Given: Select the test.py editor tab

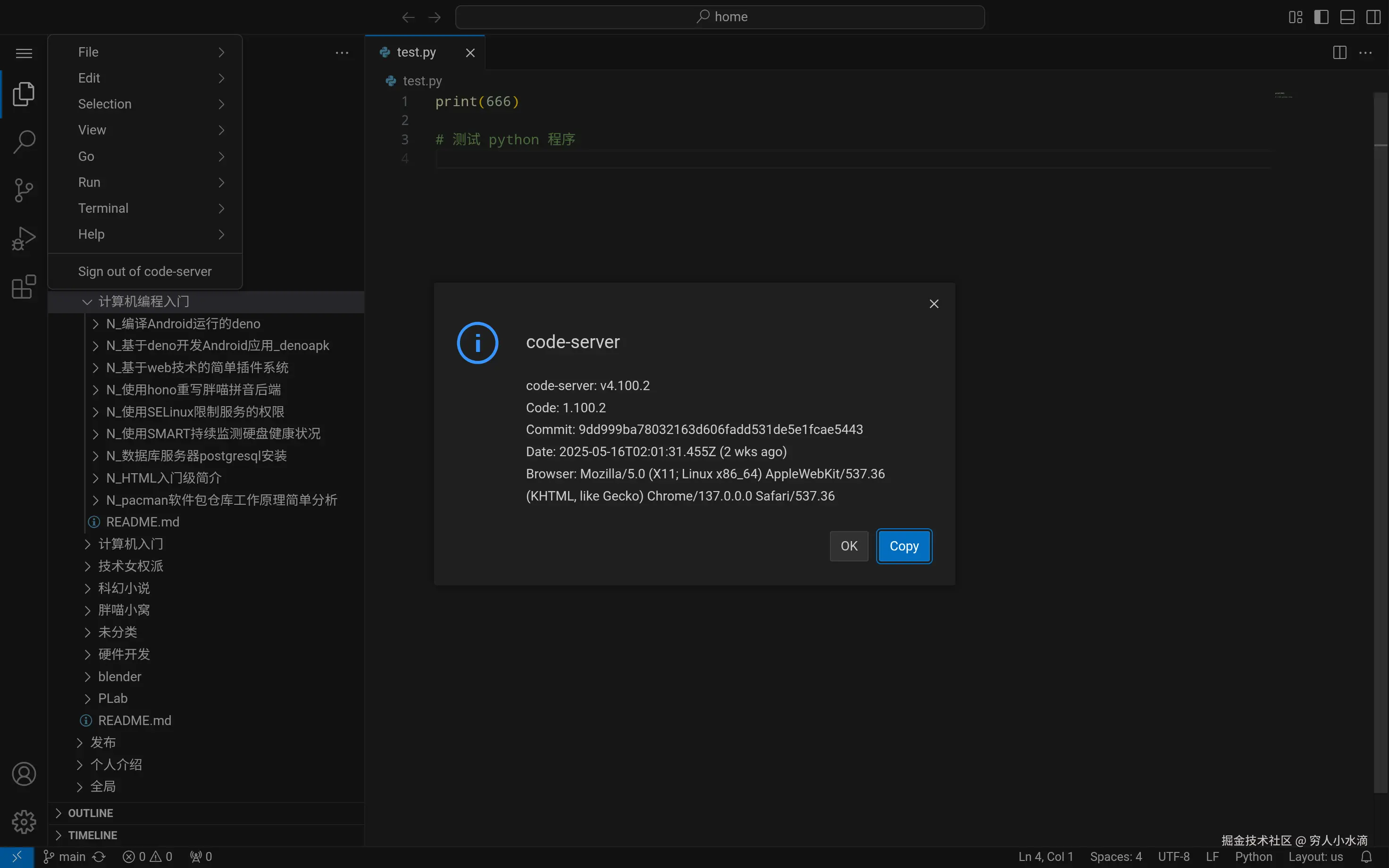Looking at the screenshot, I should (x=416, y=53).
